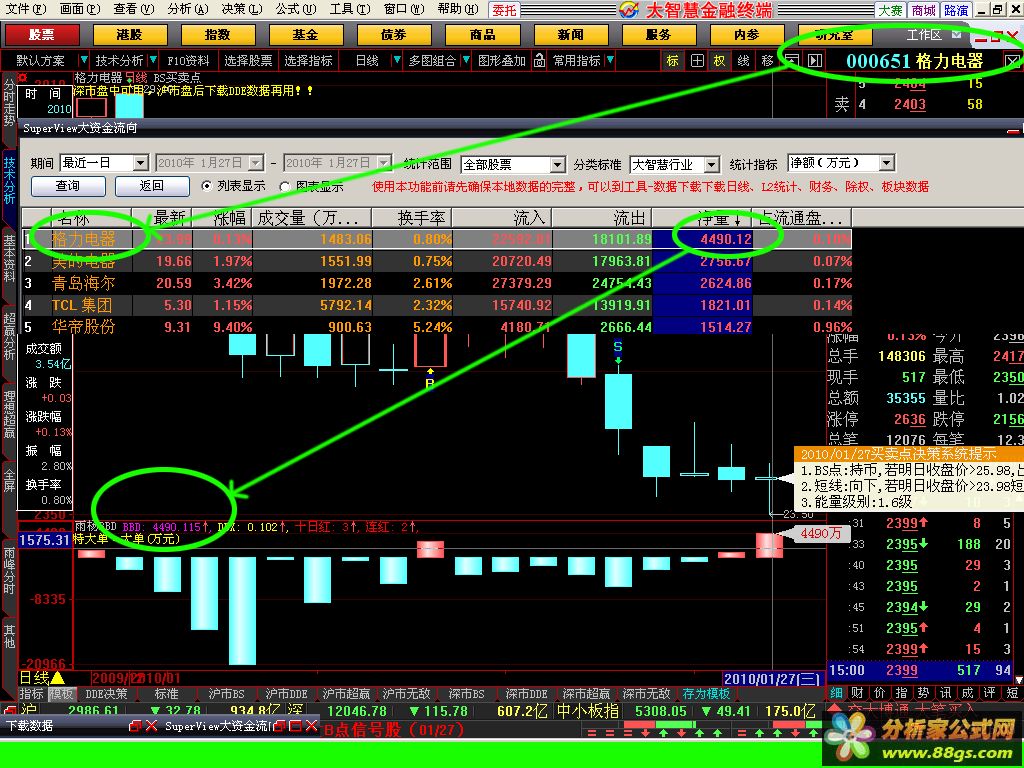Sort by the 净量 column header
The height and width of the screenshot is (768, 1024).
click(x=701, y=217)
